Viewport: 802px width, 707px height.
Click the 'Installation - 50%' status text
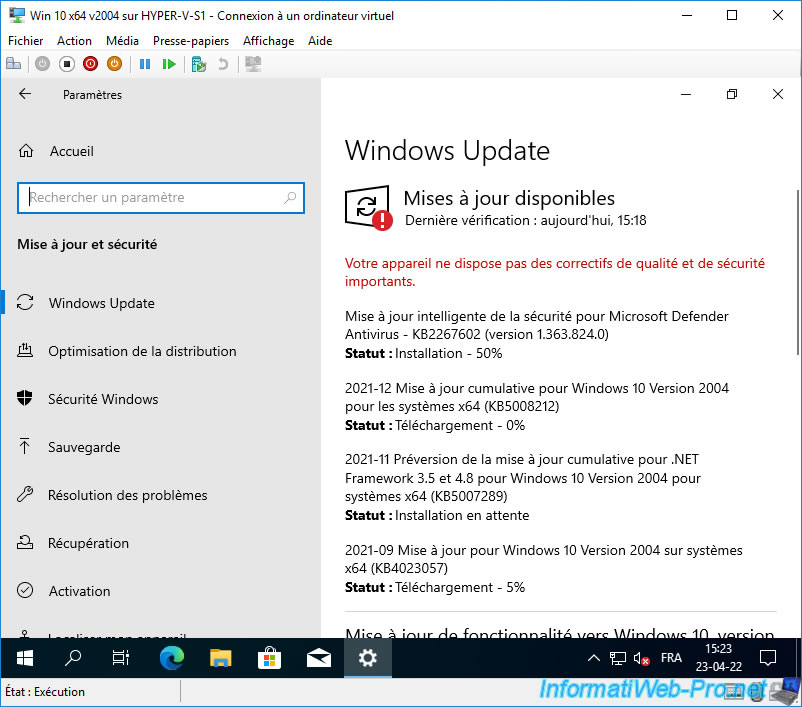tap(449, 354)
